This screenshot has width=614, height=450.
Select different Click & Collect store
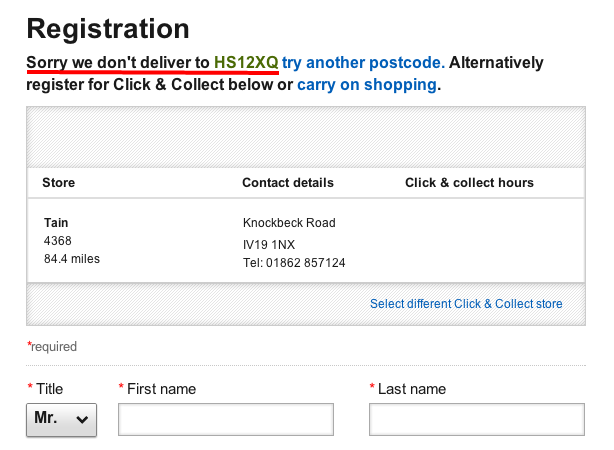[466, 304]
